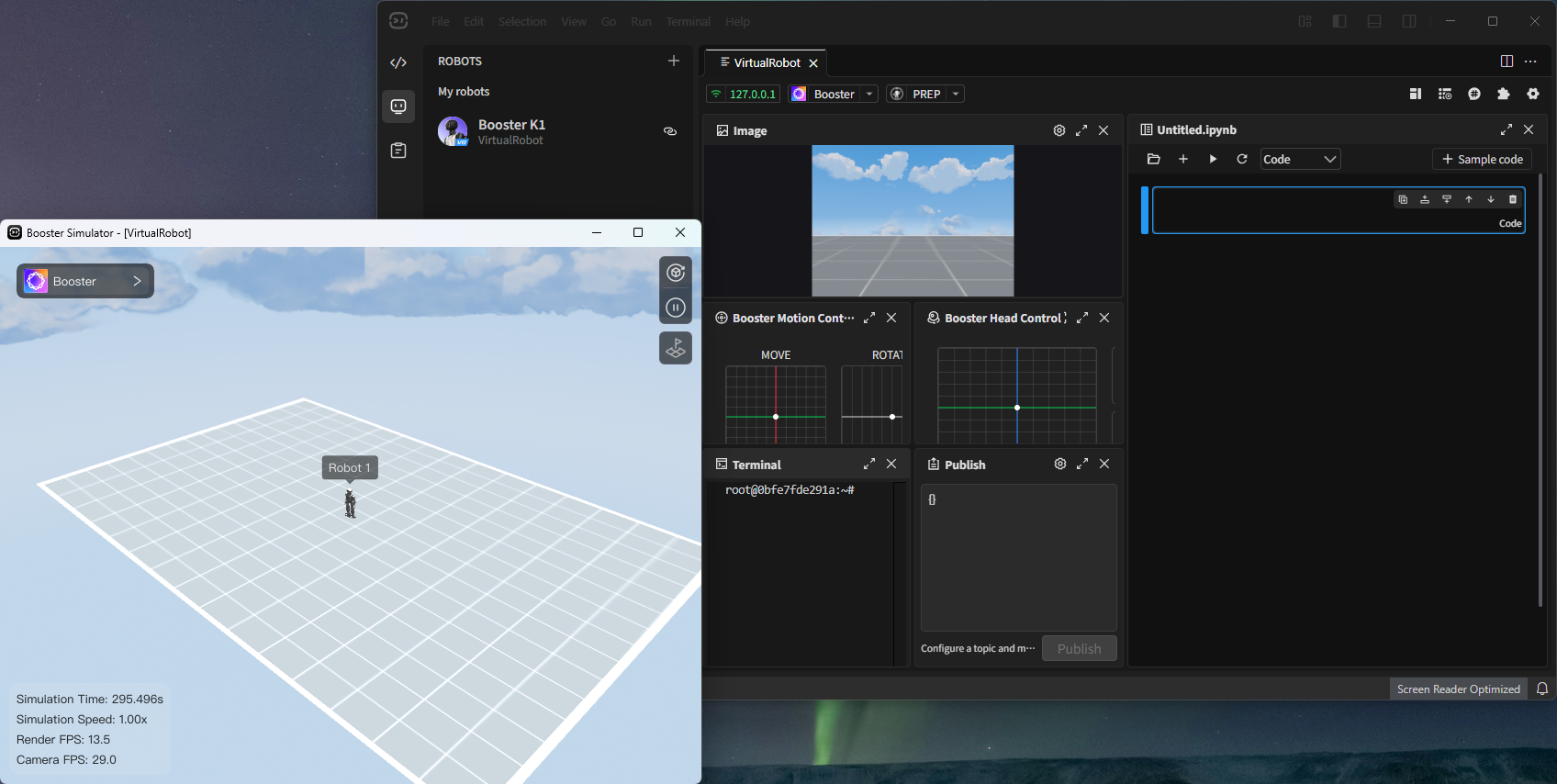Expand the Image panel to fullscreen
The width and height of the screenshot is (1557, 784).
[1081, 130]
